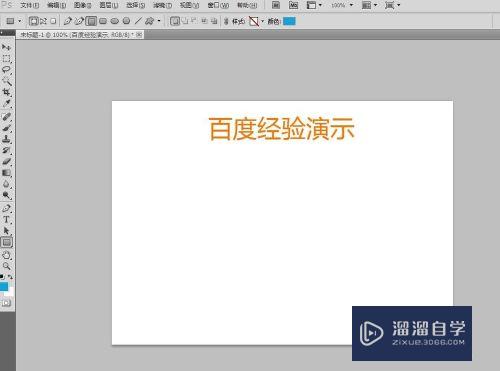
Task: Select the Gradient tool
Action: 6,173
